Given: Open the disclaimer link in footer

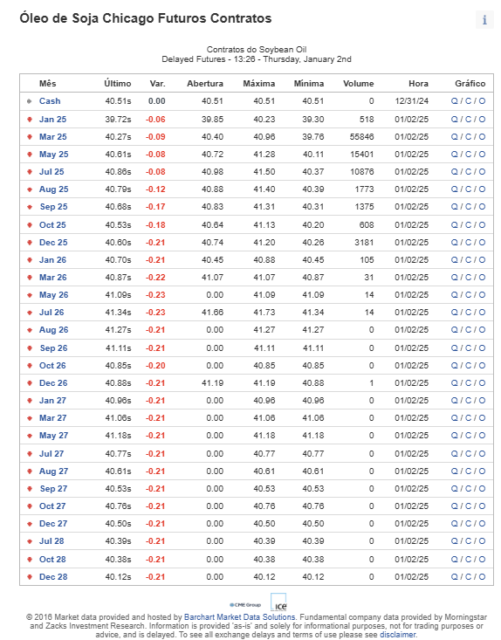Looking at the screenshot, I should [x=398, y=635].
